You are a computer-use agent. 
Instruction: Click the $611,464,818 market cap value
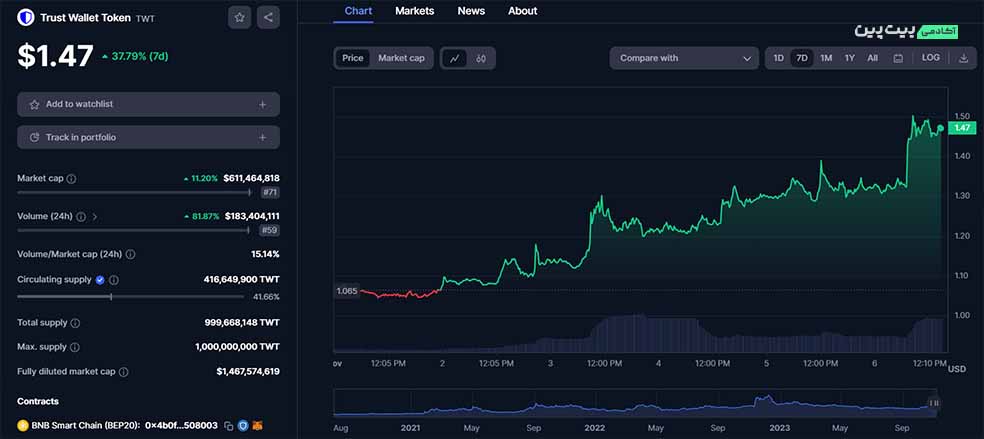pyautogui.click(x=251, y=179)
